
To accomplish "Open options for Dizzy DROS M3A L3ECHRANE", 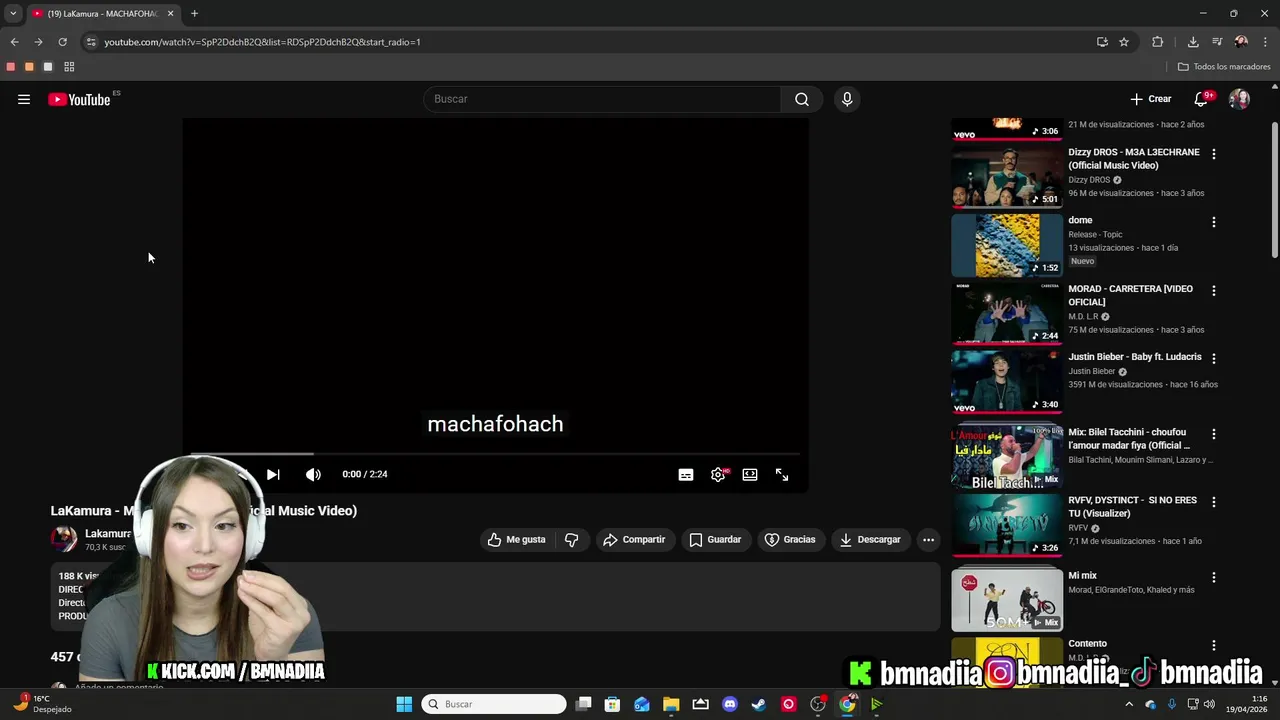I will pyautogui.click(x=1214, y=154).
